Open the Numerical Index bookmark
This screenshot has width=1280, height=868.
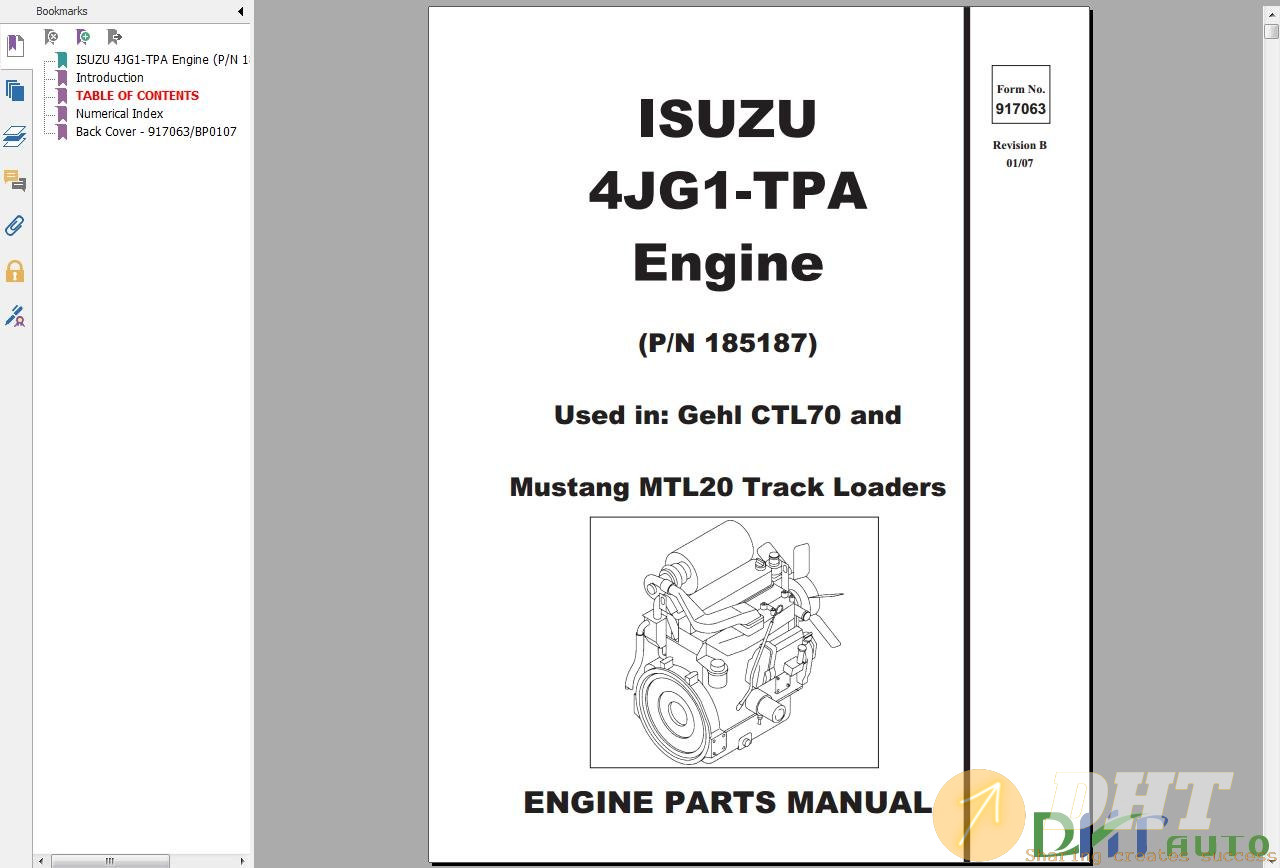(x=120, y=113)
